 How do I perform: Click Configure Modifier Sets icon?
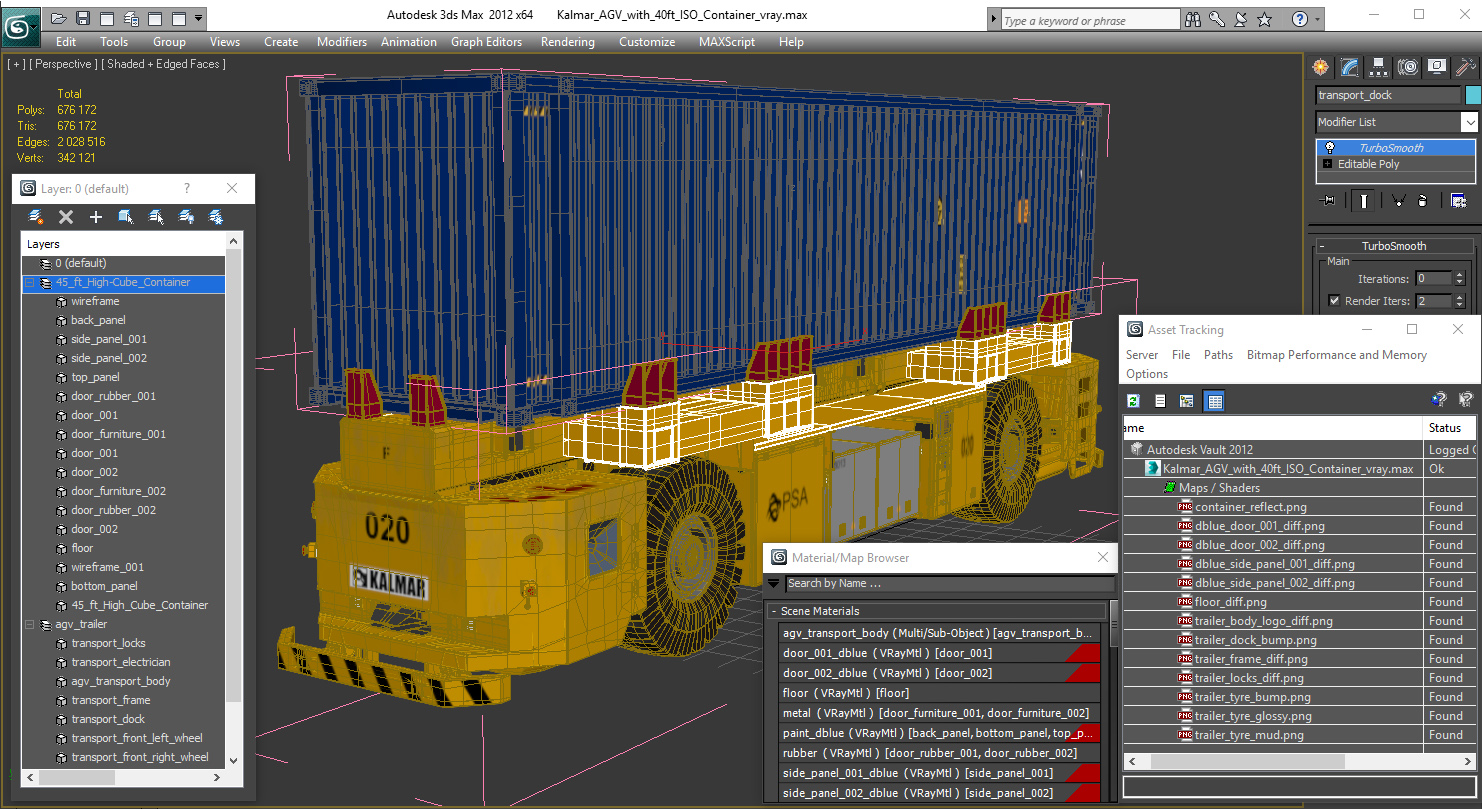1458,200
